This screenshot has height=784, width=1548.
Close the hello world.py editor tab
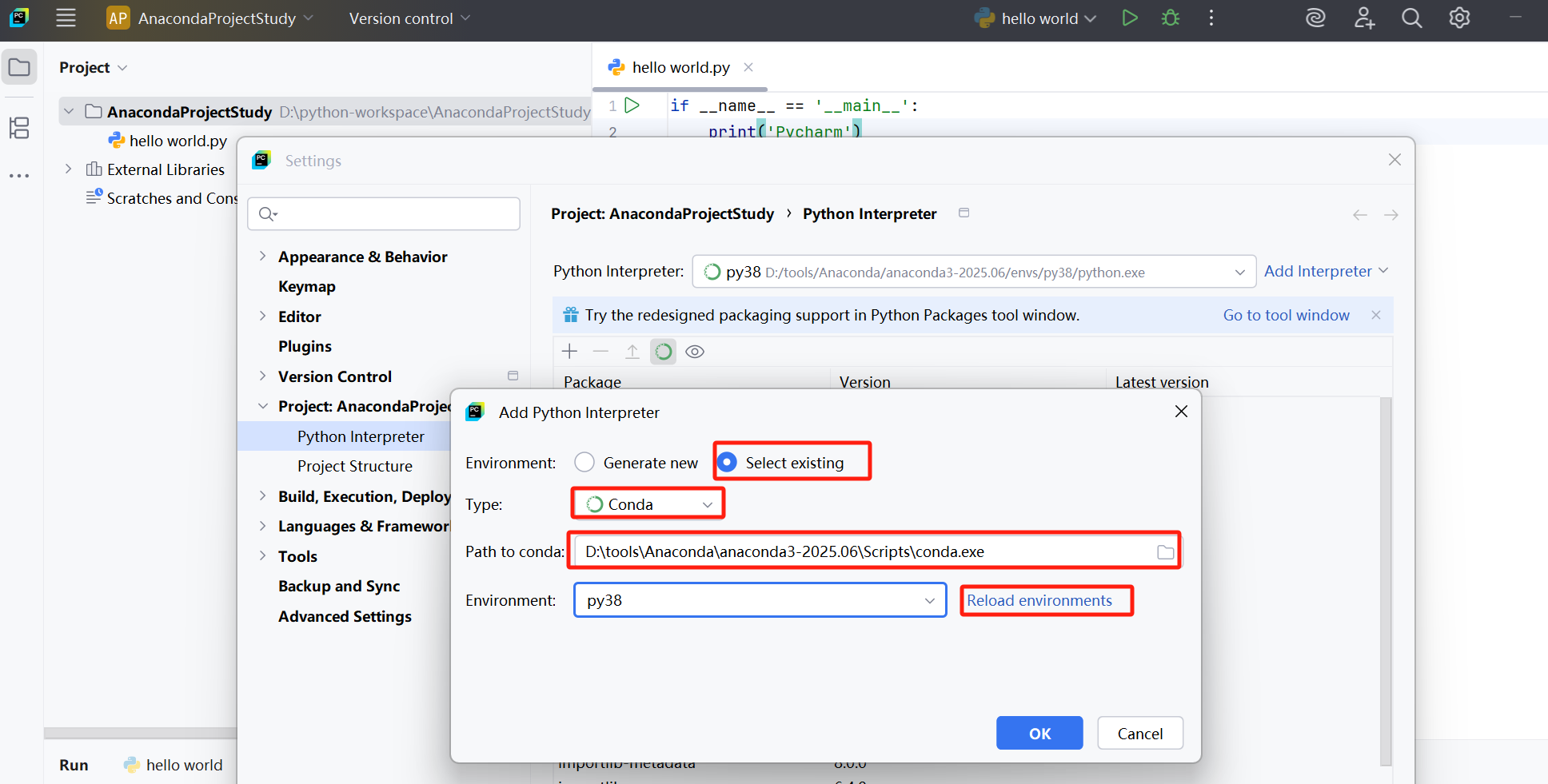tap(748, 67)
